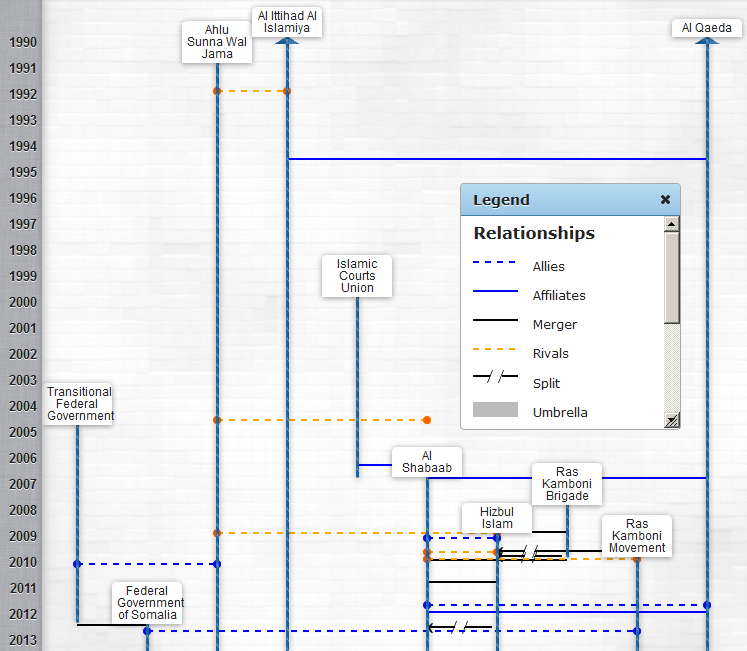Image resolution: width=747 pixels, height=651 pixels.
Task: Click the Legend panel resize handle
Action: 671,420
